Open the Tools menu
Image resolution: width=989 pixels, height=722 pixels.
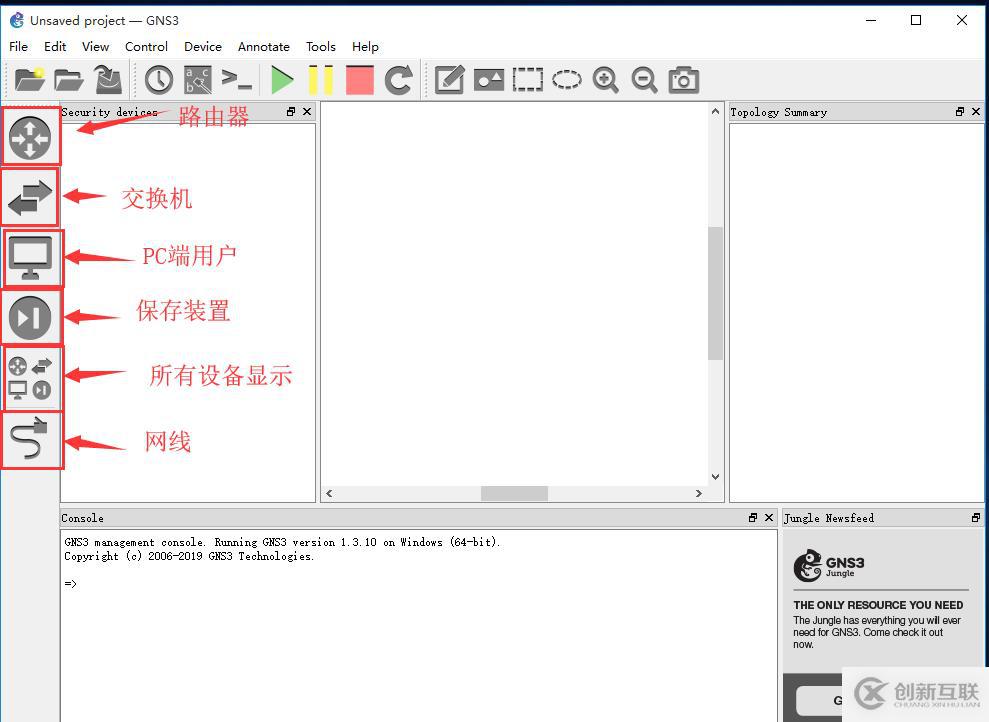click(320, 47)
